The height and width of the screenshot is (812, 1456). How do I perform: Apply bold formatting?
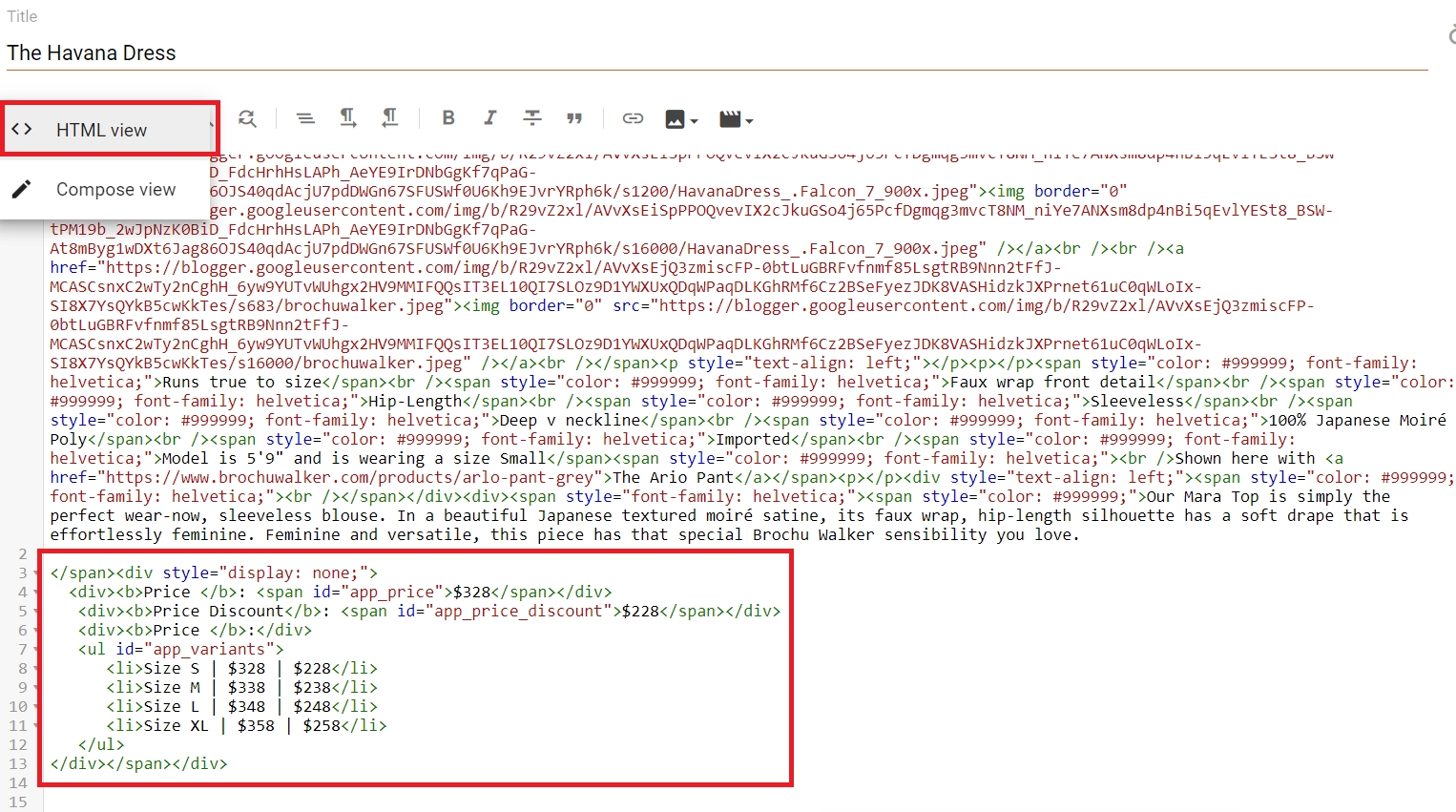(447, 118)
